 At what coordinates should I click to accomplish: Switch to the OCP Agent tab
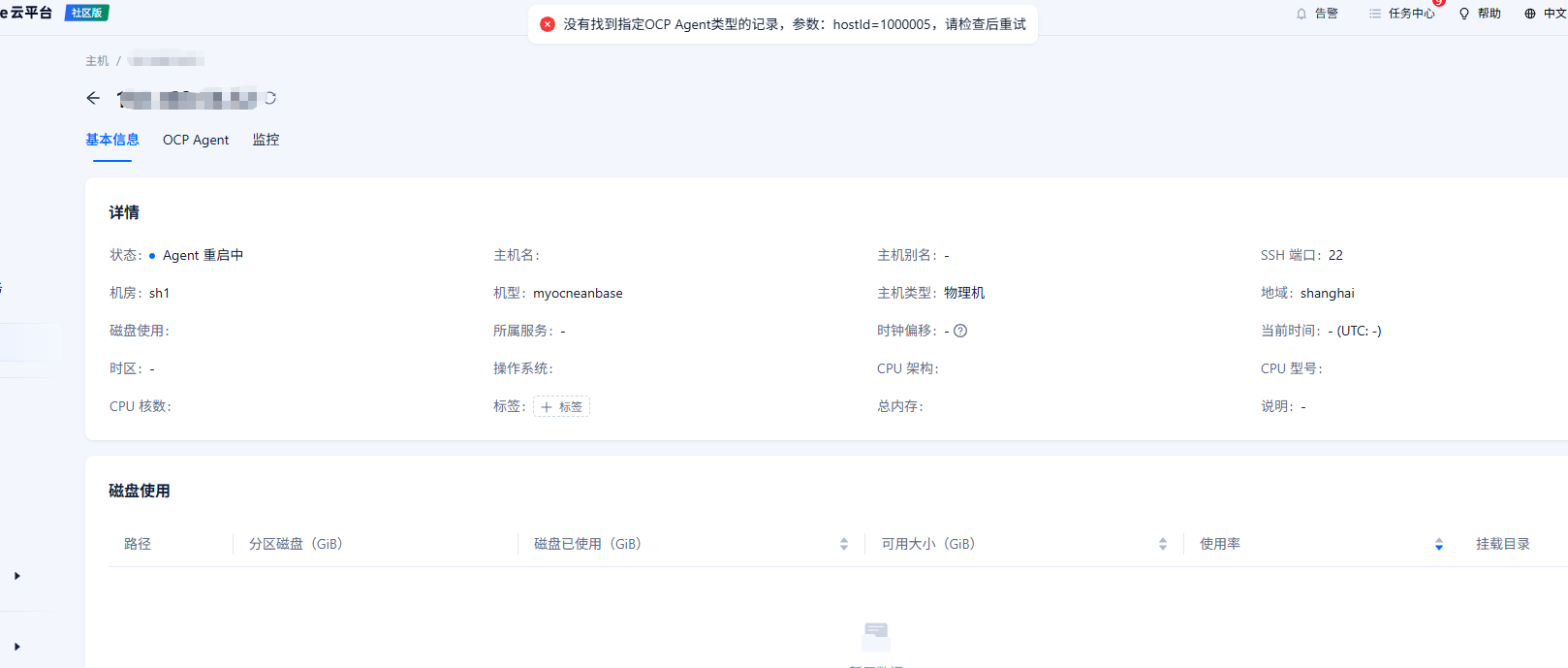tap(196, 140)
